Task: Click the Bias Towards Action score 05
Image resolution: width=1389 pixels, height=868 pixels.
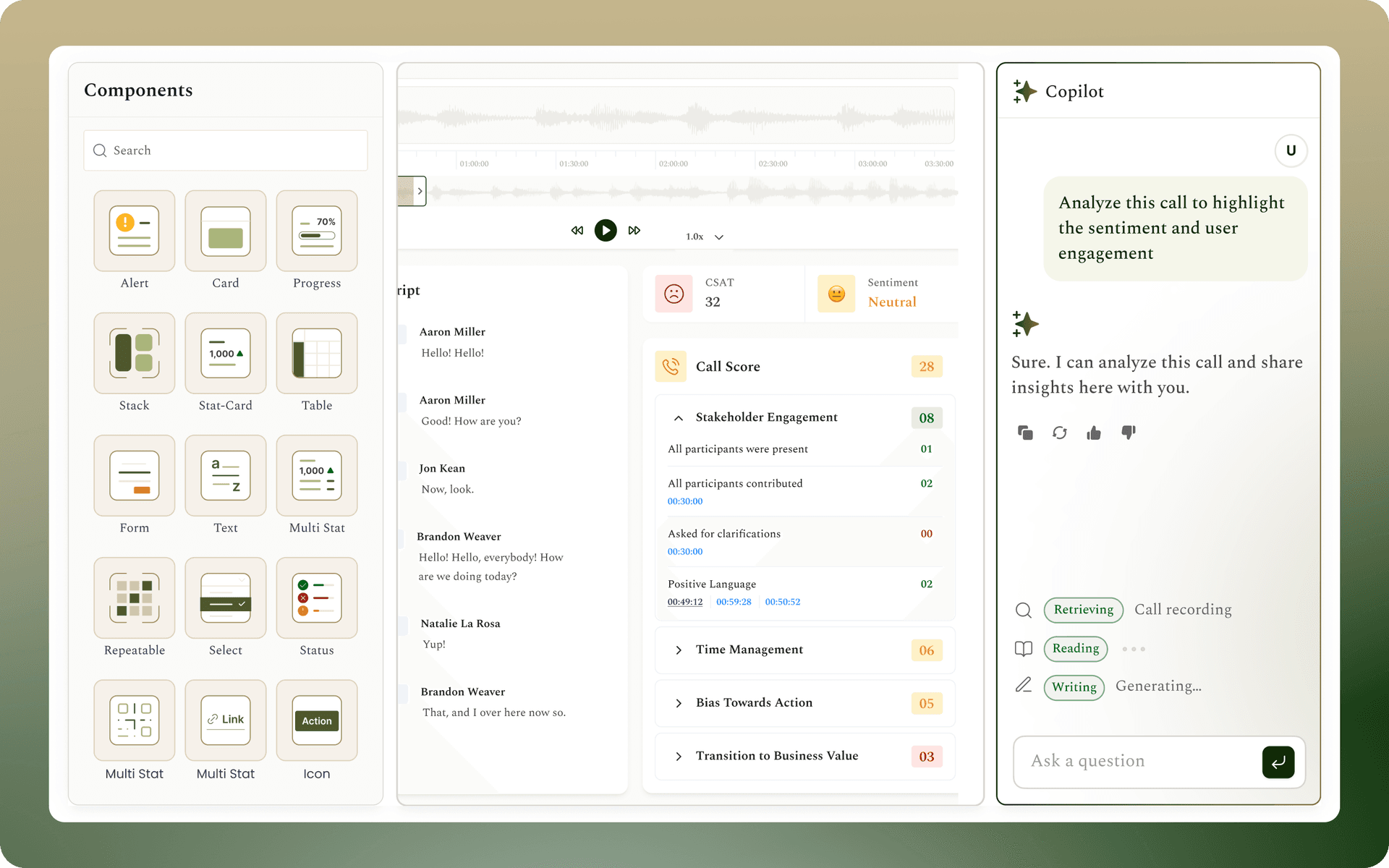Action: 927,703
